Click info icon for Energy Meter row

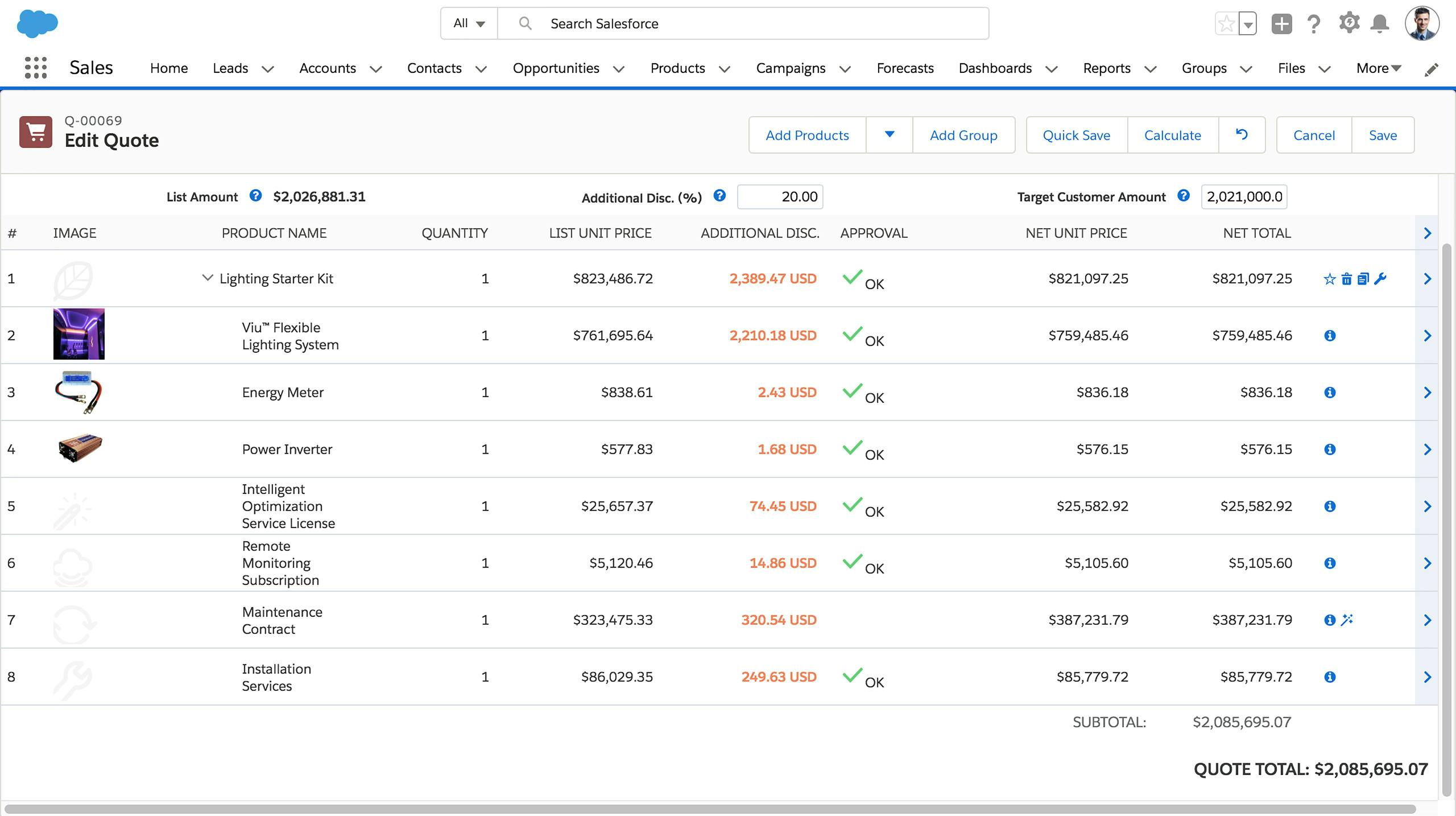[x=1330, y=393]
